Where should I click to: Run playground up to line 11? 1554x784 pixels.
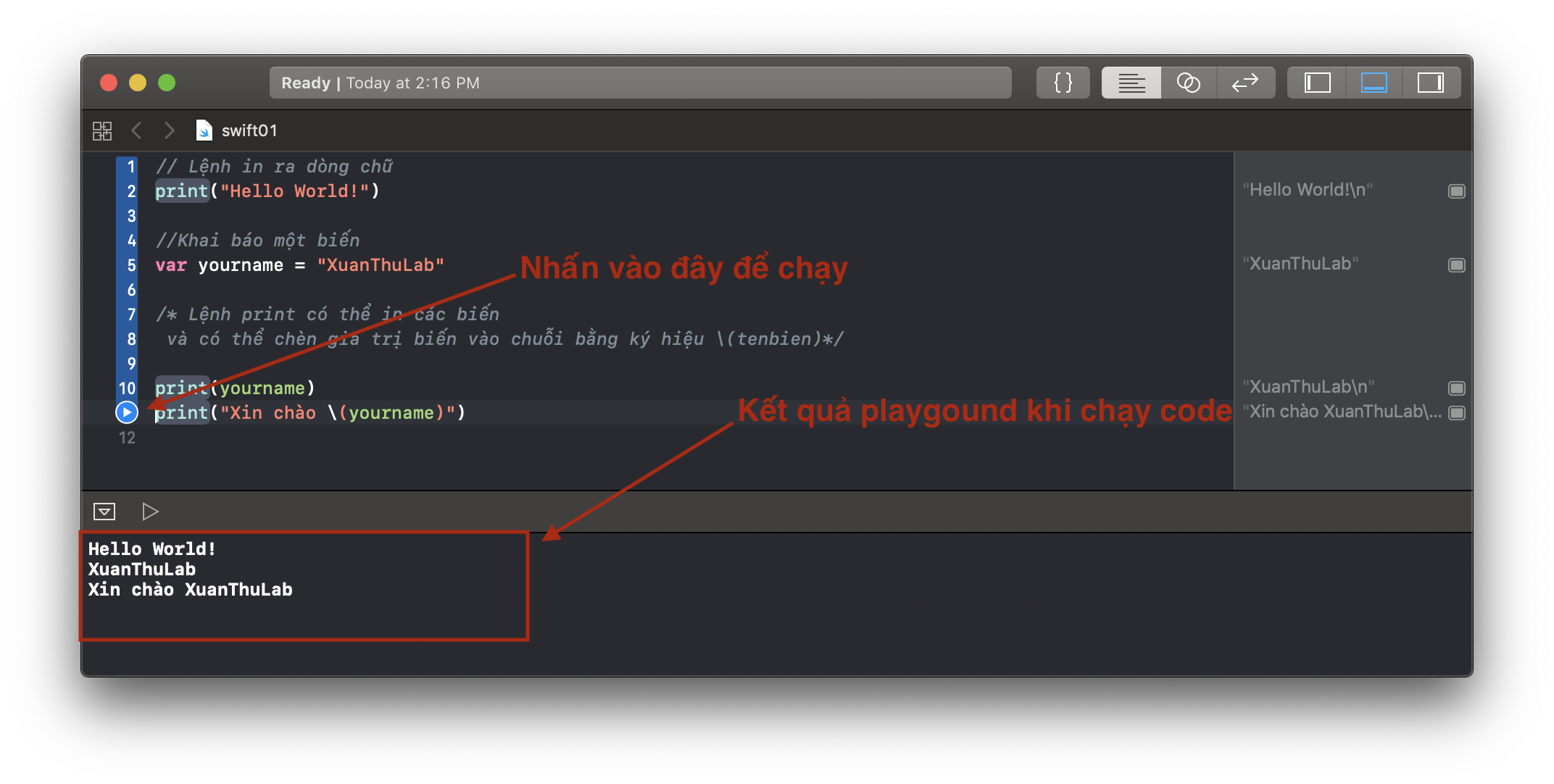click(127, 412)
